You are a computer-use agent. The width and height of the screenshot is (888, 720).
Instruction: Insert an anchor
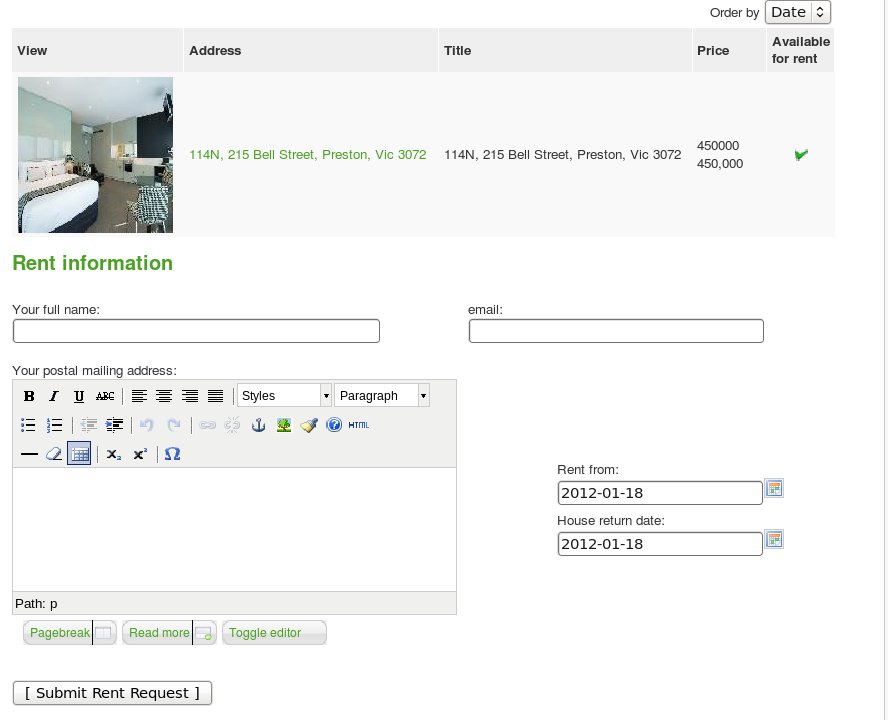point(258,425)
